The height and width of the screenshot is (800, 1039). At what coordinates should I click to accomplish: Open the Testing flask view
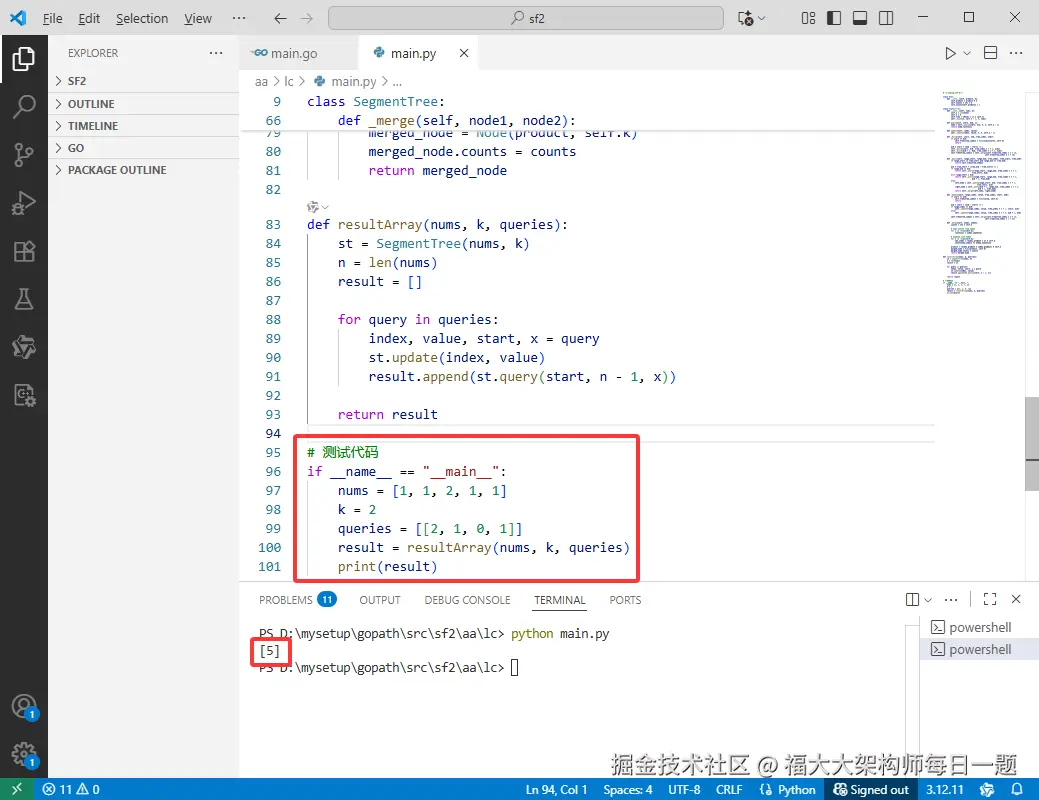pos(24,299)
